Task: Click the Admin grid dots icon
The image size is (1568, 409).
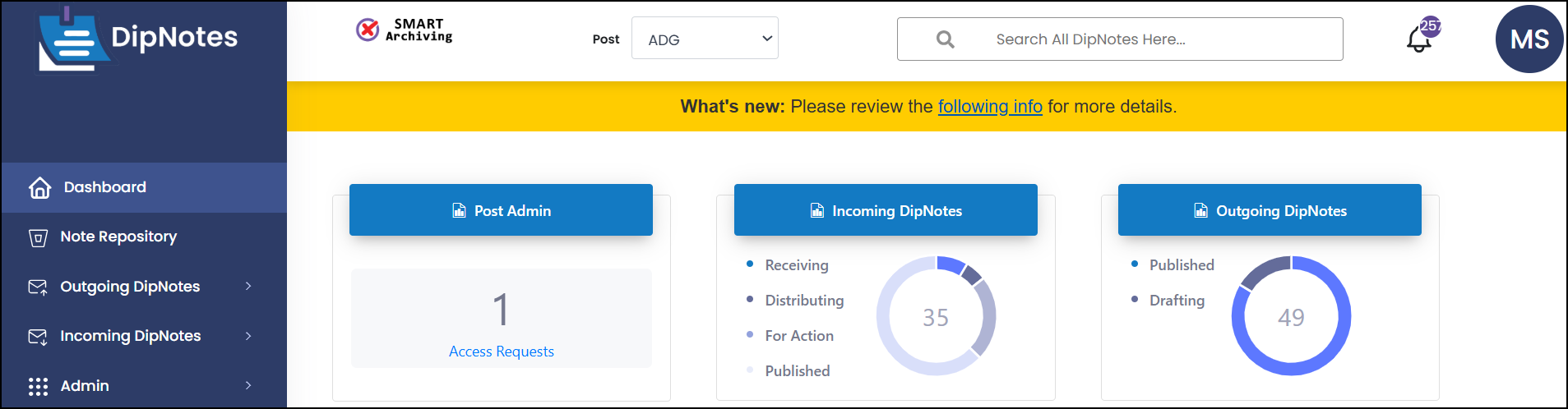Action: click(38, 387)
